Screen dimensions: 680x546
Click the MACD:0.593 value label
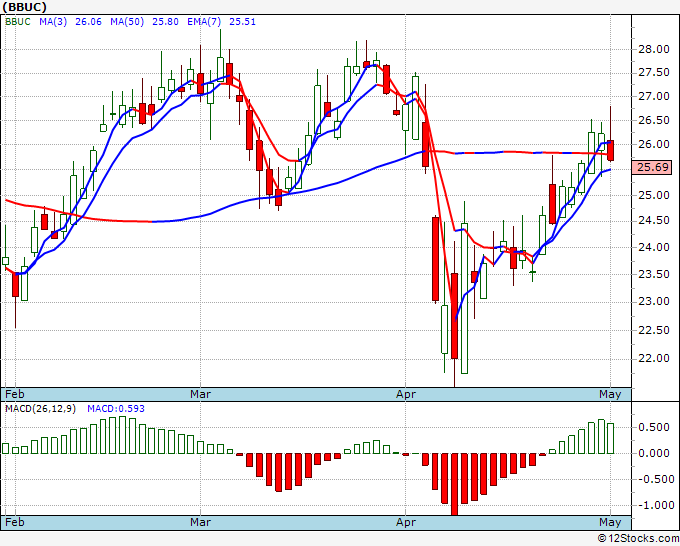pos(116,409)
